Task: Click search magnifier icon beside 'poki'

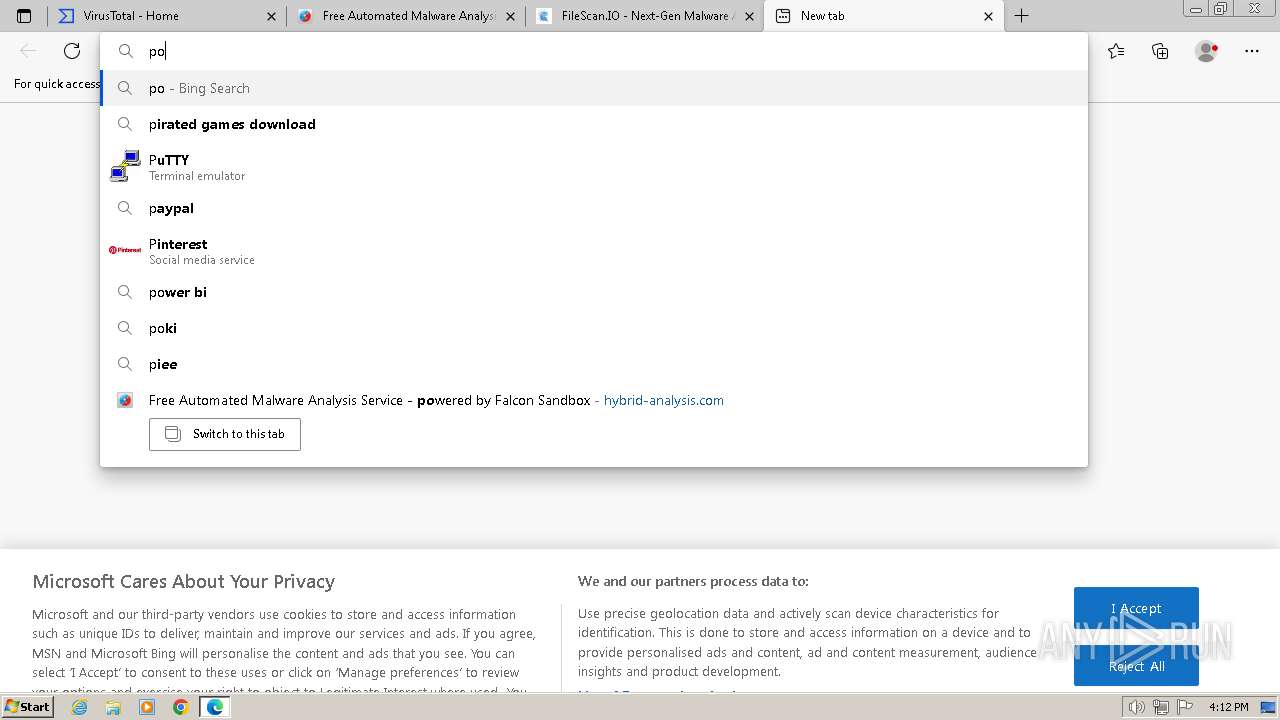Action: [x=125, y=328]
